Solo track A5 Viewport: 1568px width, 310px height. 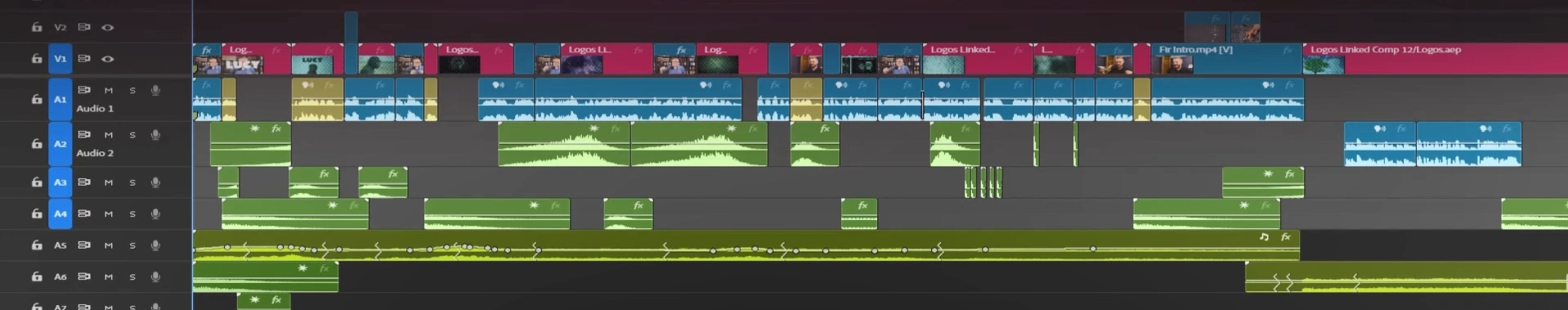(132, 245)
